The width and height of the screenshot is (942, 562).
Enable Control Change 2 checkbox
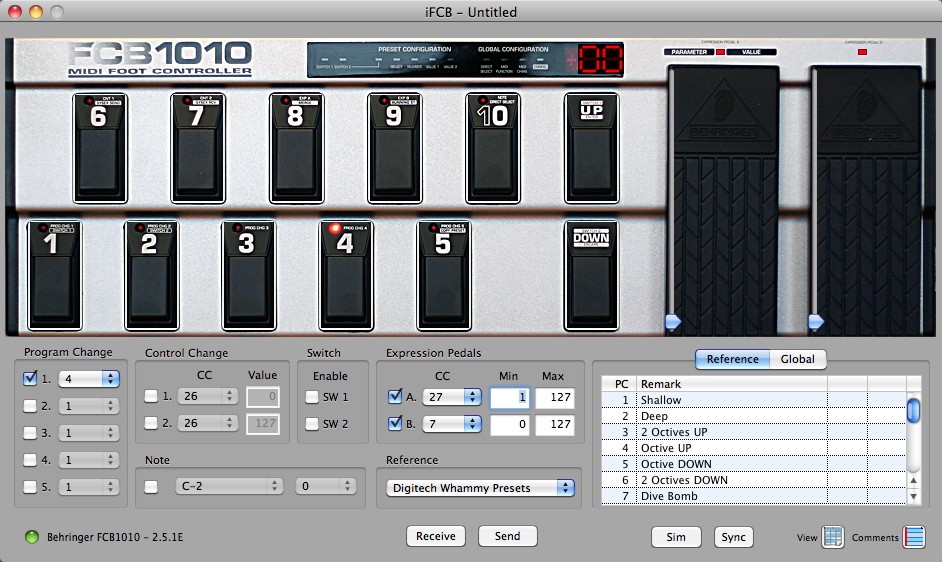coord(151,423)
